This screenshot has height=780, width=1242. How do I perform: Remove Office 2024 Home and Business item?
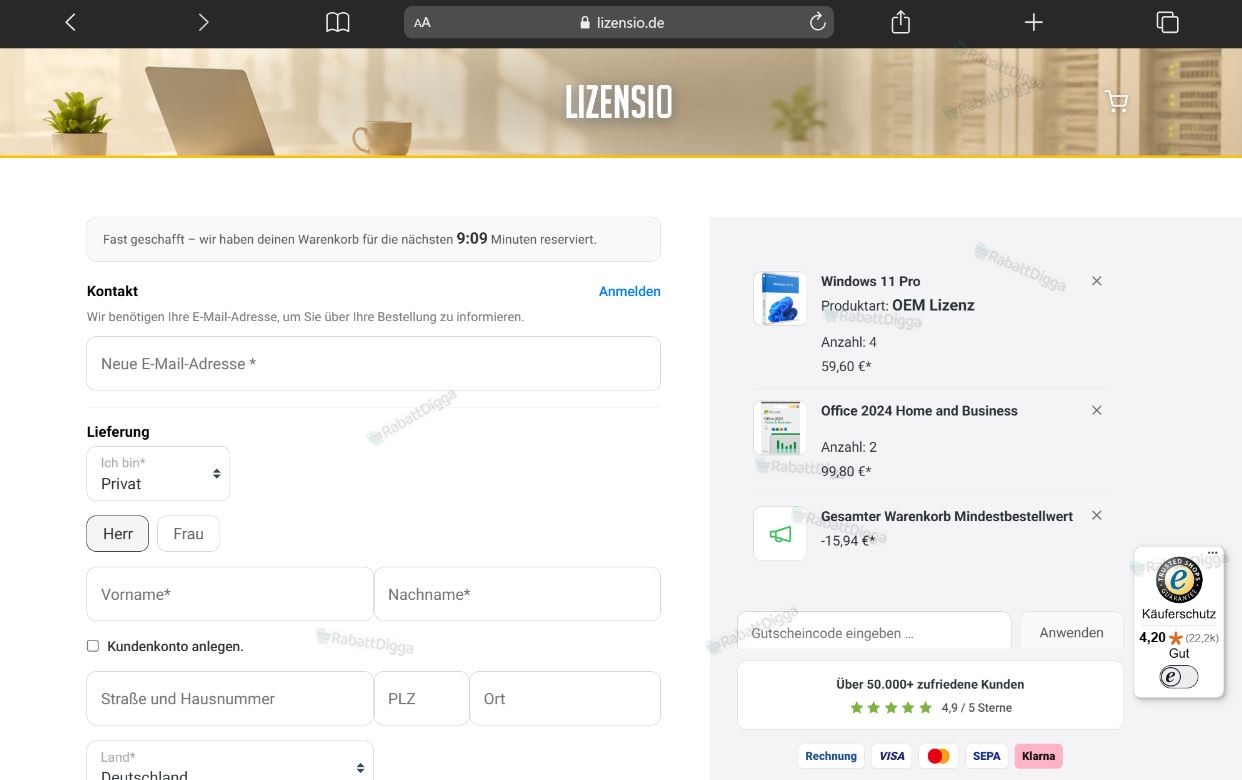pyautogui.click(x=1097, y=410)
